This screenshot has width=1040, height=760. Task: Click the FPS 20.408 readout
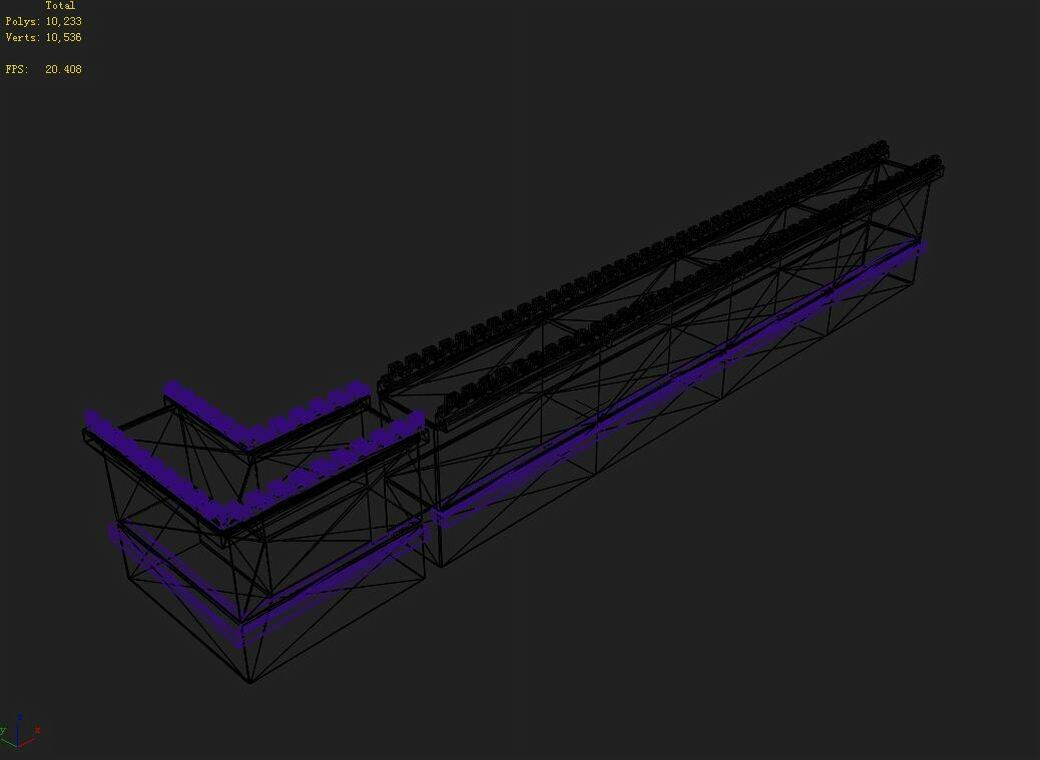point(43,69)
